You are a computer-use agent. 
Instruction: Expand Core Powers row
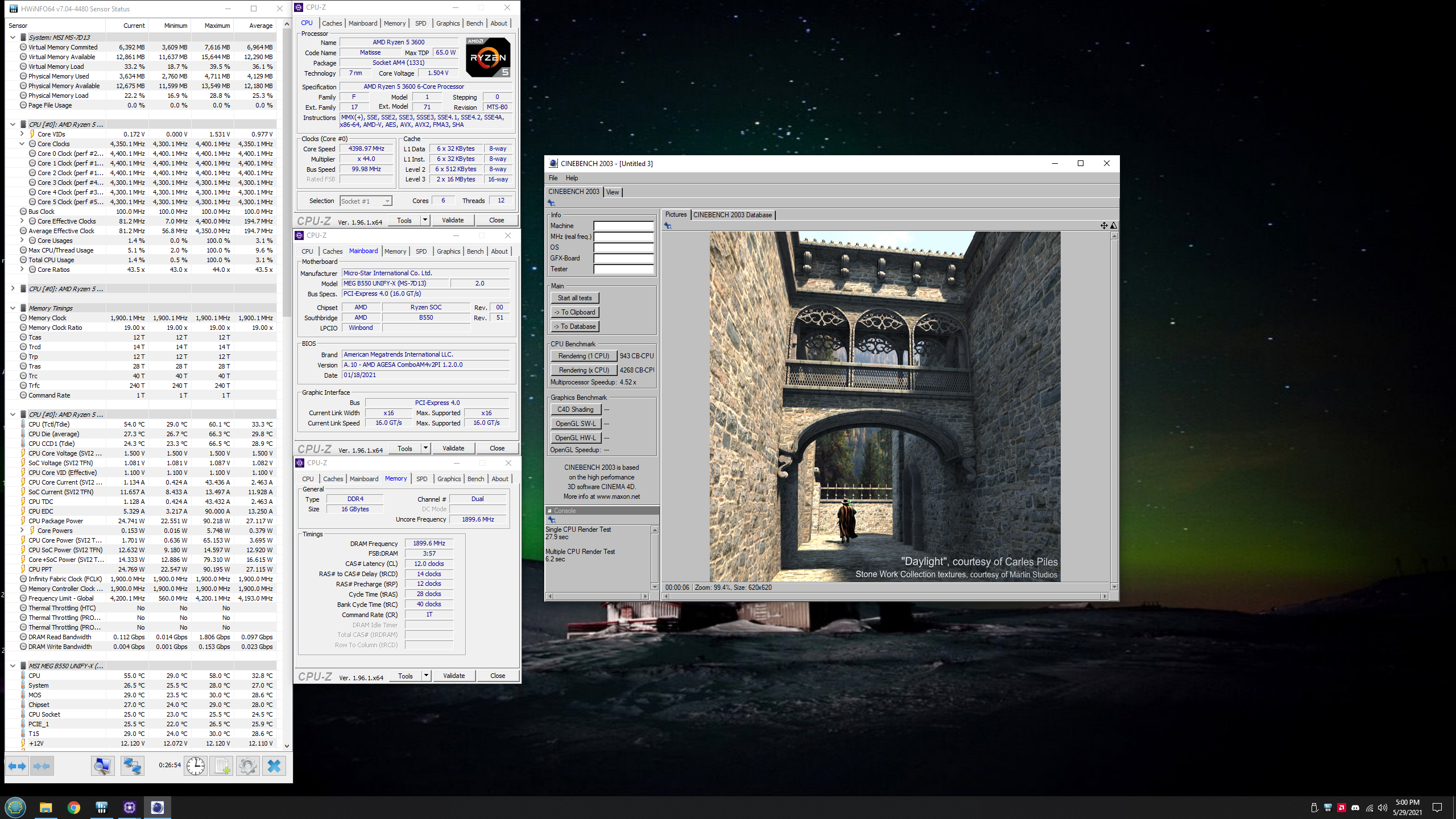[x=22, y=531]
